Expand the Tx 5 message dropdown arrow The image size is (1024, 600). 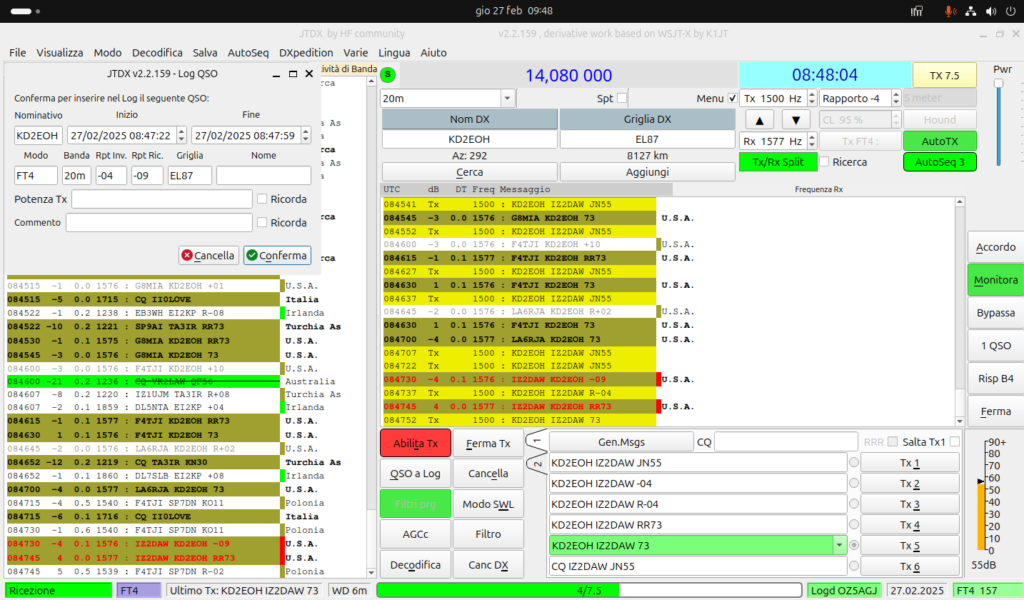tap(839, 546)
